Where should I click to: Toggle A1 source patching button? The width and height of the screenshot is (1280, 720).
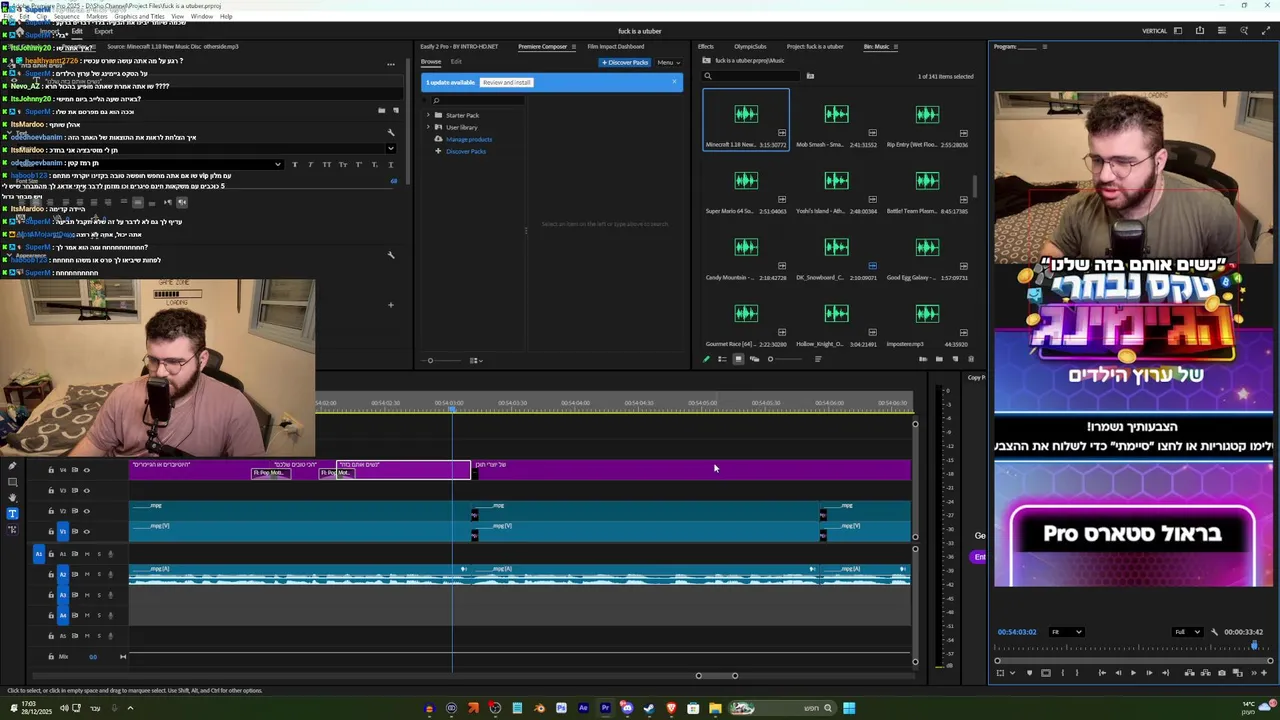pos(39,554)
